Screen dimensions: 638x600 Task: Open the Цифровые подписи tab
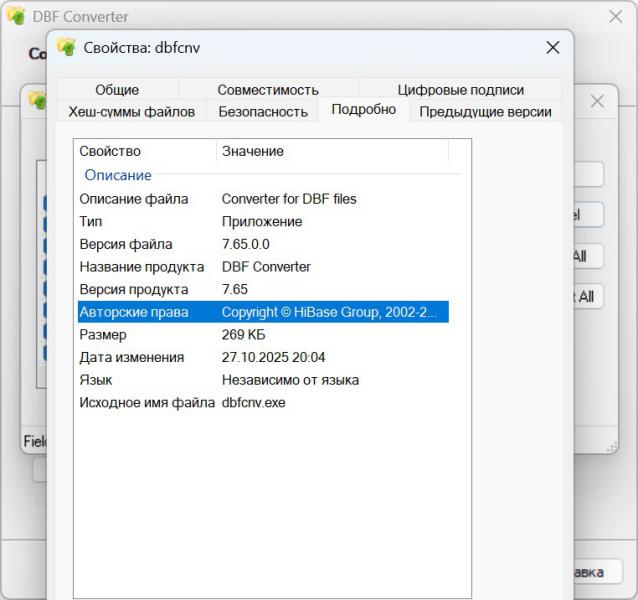click(x=460, y=89)
